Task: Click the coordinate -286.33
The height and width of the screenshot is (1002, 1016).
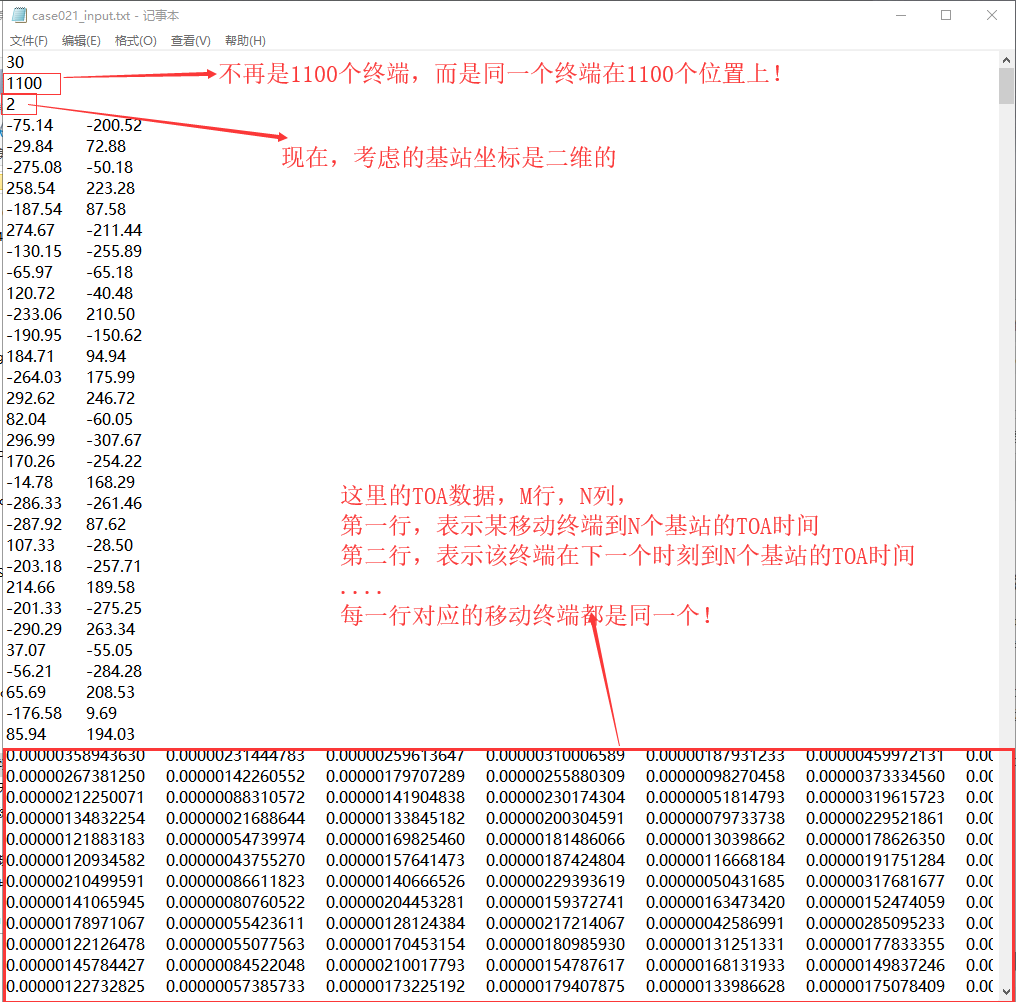Action: (34, 504)
